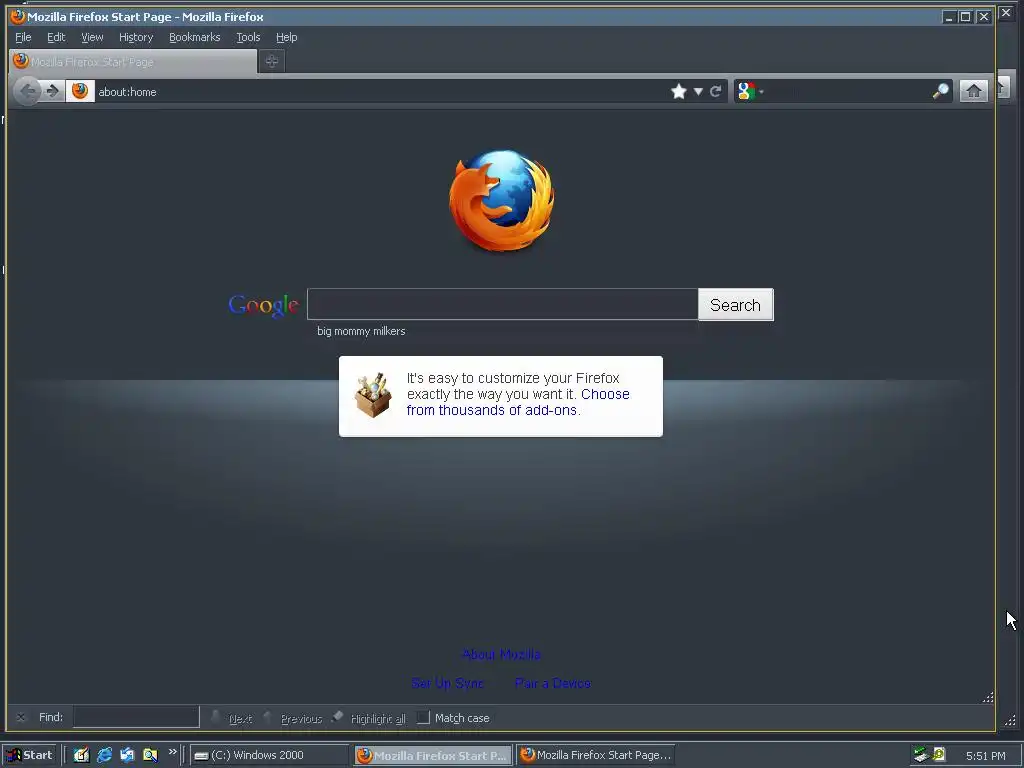
Task: Reload the page with the refresh icon
Action: pos(716,91)
